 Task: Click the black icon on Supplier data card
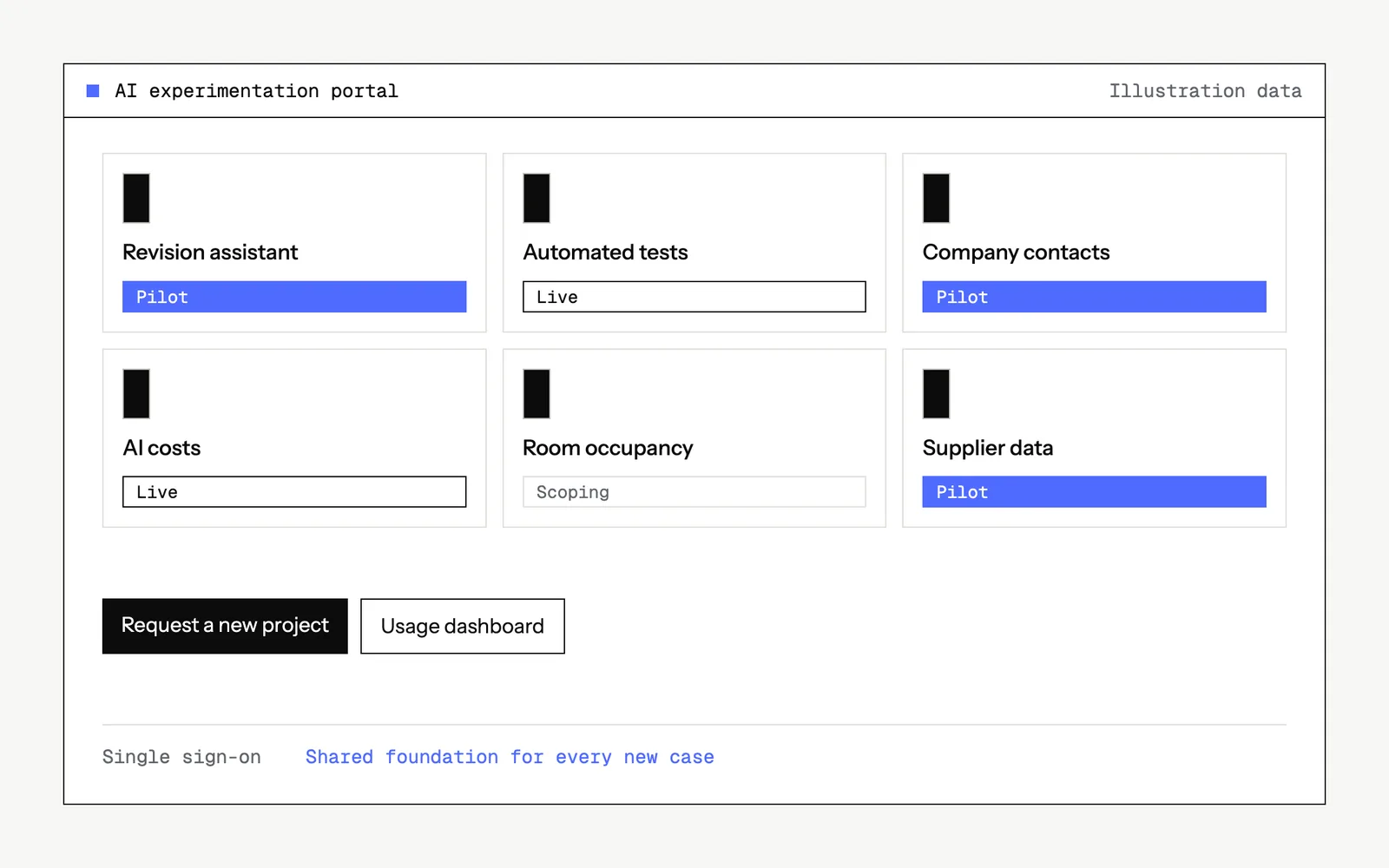coord(936,394)
